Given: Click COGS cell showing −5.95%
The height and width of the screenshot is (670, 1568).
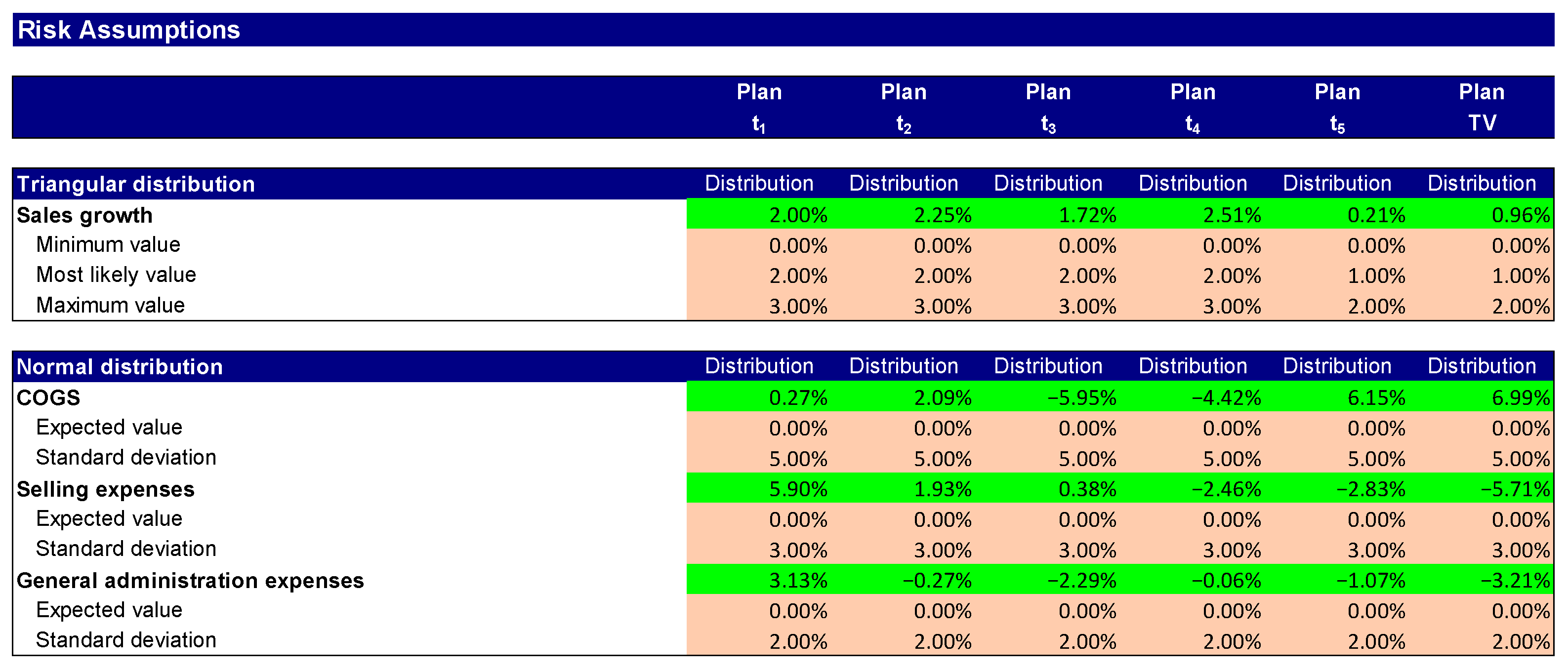Looking at the screenshot, I should click(x=1081, y=397).
